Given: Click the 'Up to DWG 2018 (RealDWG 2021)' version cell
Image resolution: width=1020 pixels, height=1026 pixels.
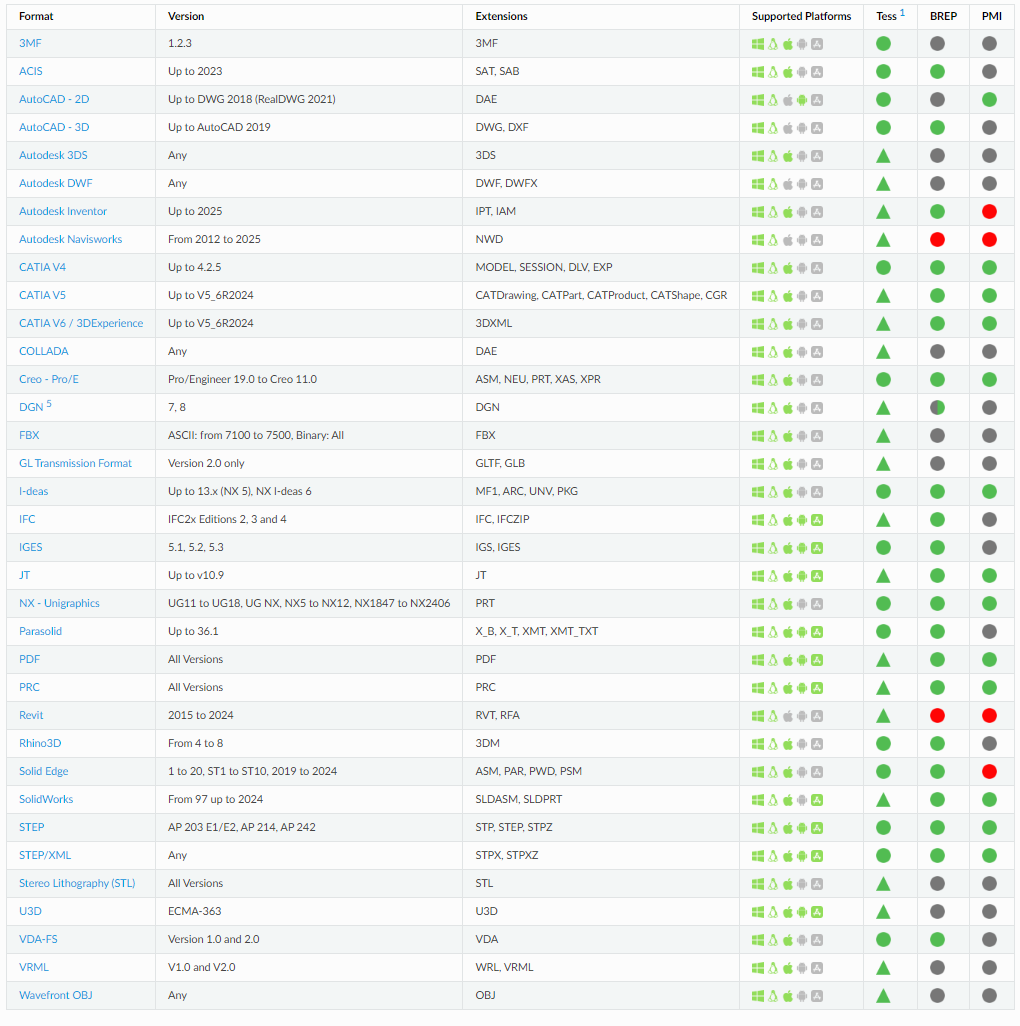Looking at the screenshot, I should point(252,99).
